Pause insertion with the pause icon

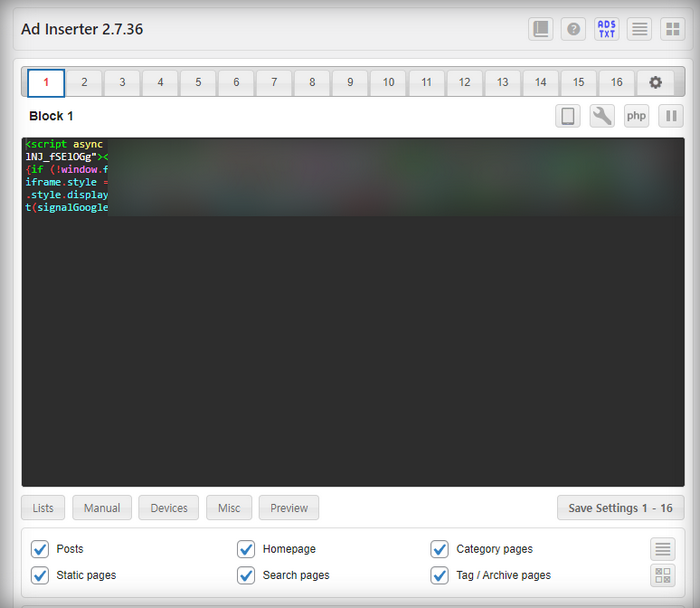click(x=671, y=117)
